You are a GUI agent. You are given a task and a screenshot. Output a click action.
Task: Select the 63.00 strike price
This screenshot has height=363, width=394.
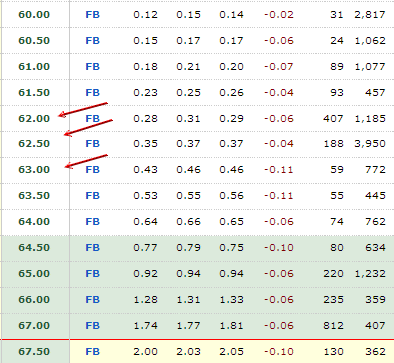34,170
